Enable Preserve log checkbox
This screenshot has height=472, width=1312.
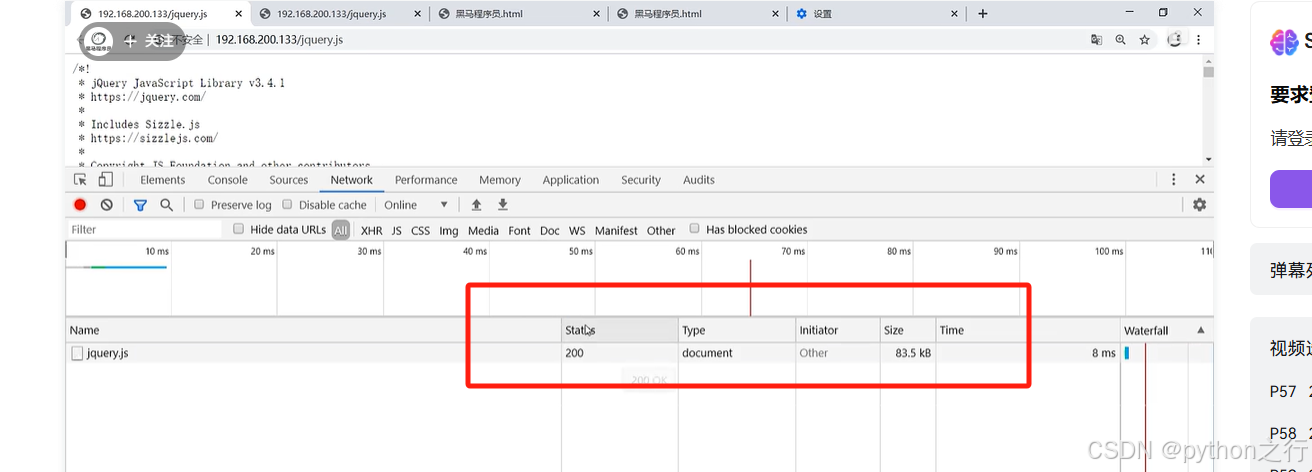199,204
